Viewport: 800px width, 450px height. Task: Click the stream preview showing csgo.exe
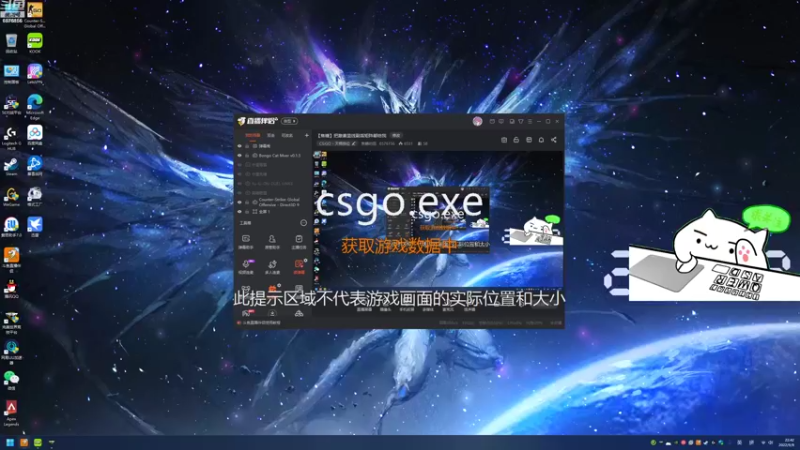(x=438, y=219)
